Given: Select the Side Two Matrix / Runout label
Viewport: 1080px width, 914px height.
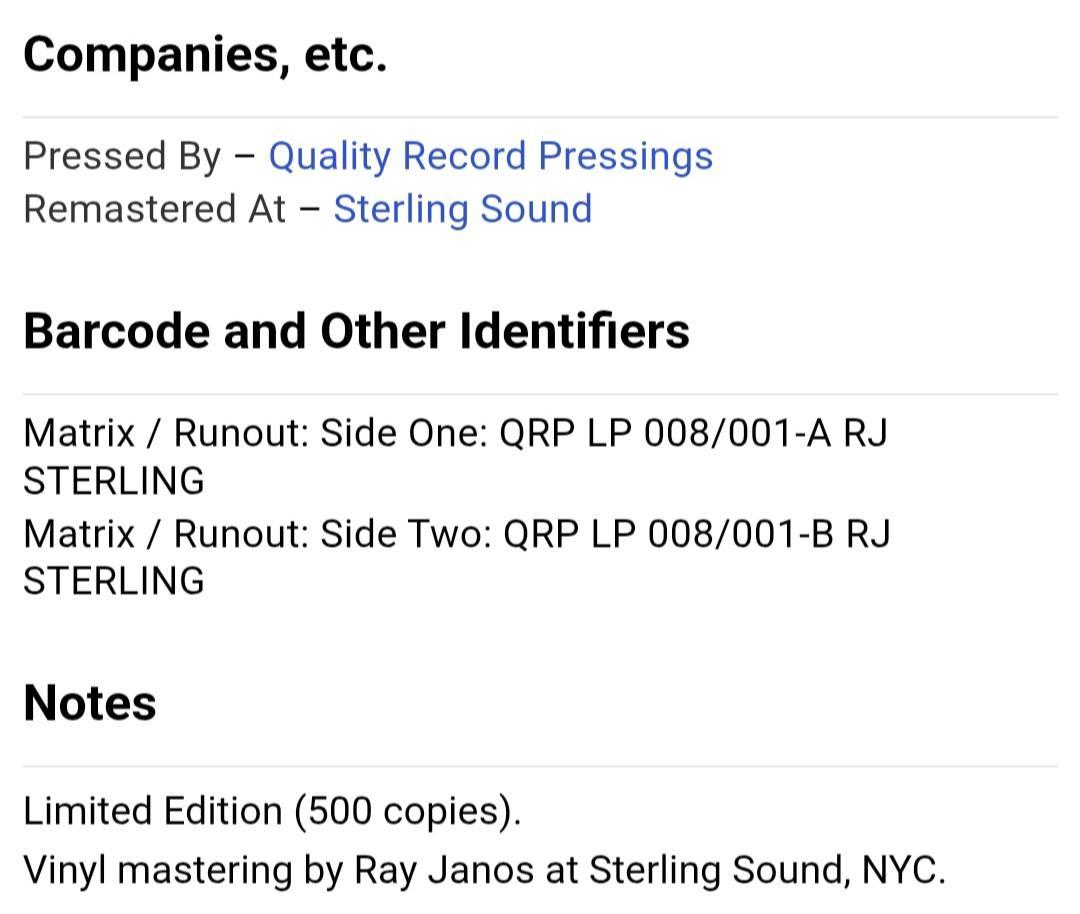Looking at the screenshot, I should (258, 534).
